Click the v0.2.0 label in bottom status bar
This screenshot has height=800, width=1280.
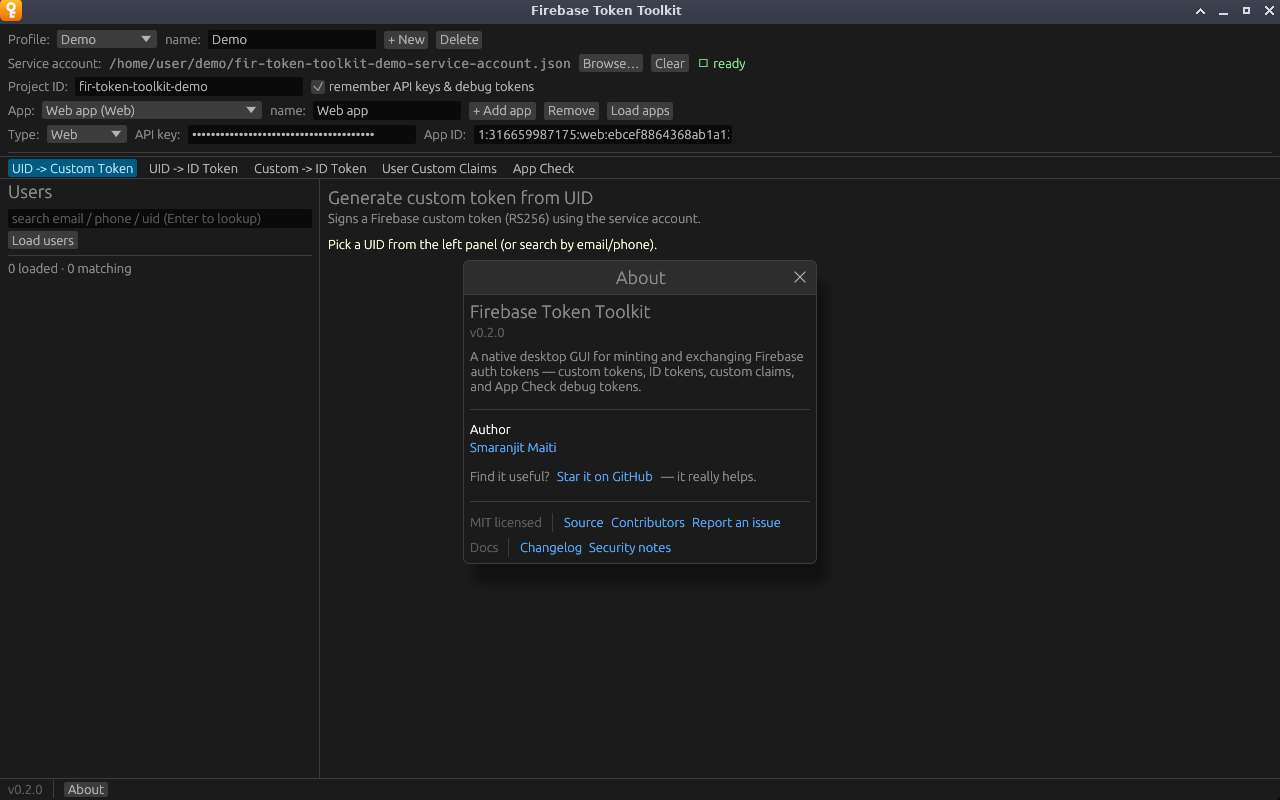point(25,789)
